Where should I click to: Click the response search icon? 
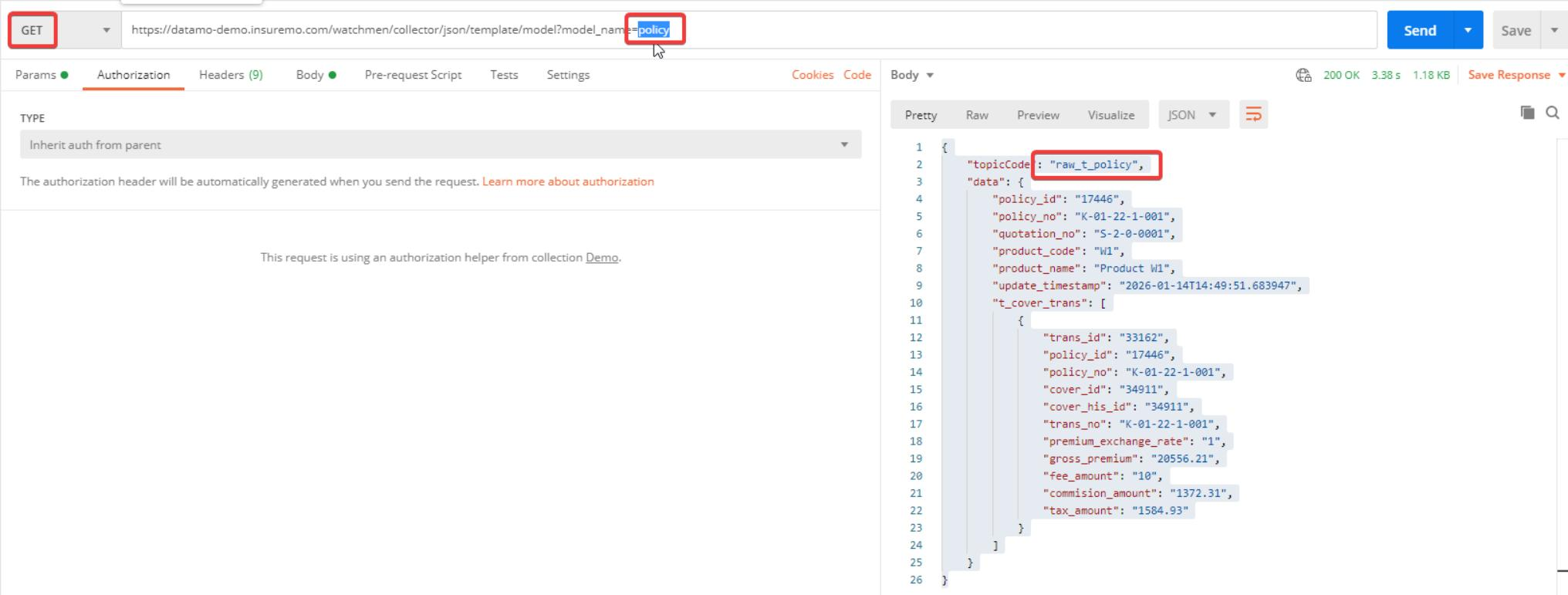pos(1553,113)
